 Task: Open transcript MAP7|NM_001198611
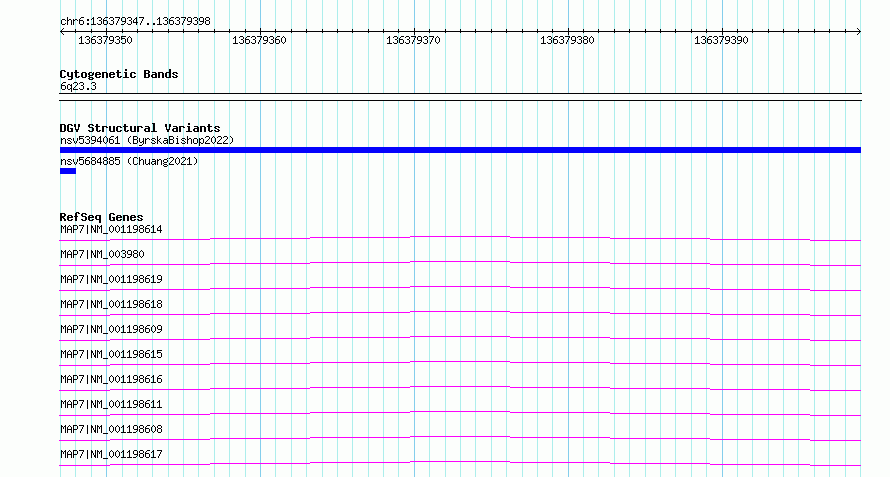click(x=111, y=404)
